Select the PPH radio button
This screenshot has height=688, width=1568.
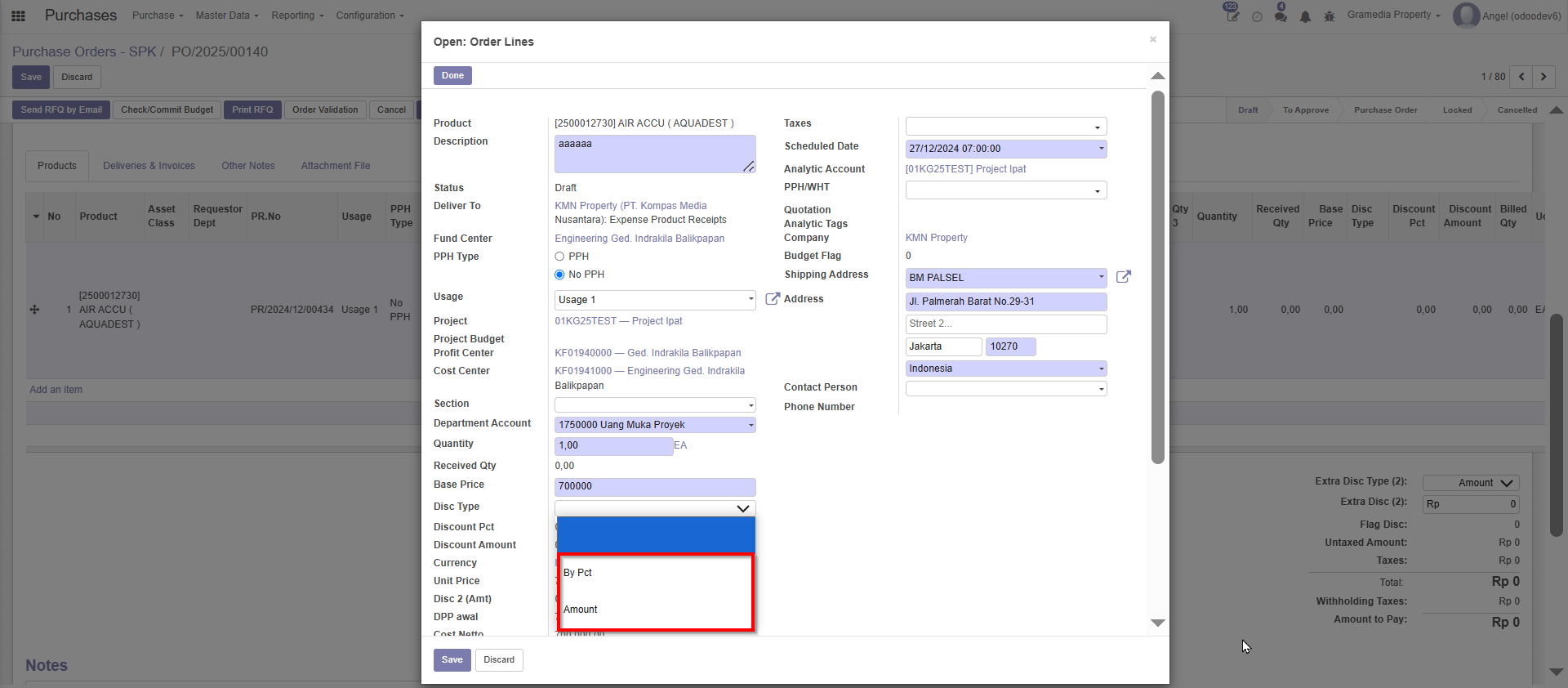pyautogui.click(x=559, y=257)
